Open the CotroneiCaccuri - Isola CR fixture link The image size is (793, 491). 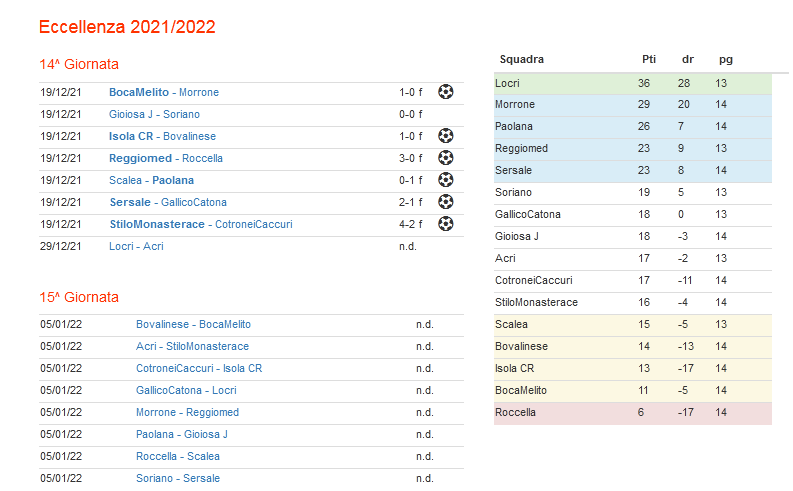[x=199, y=369]
